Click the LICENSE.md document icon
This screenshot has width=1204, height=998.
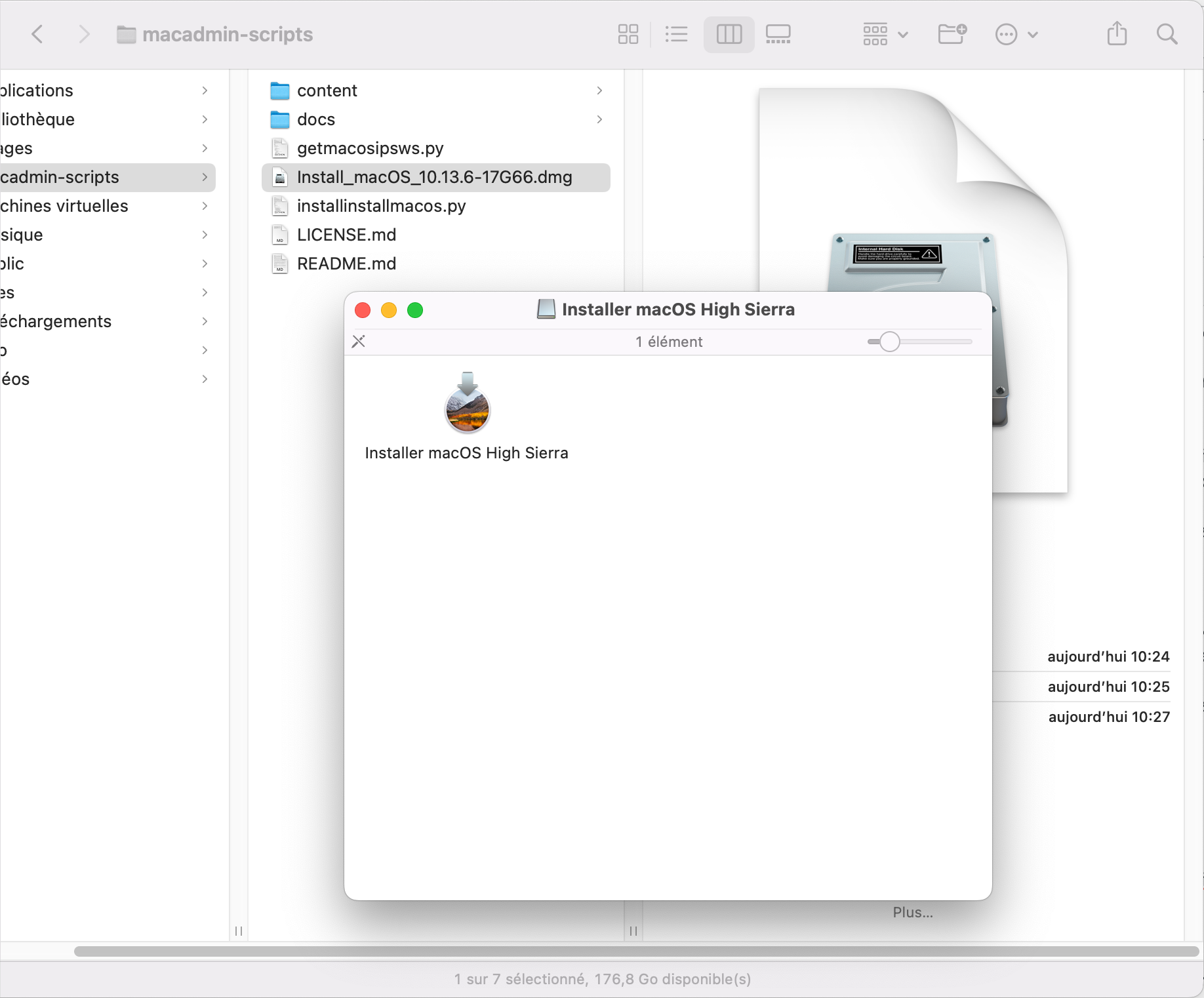(280, 235)
